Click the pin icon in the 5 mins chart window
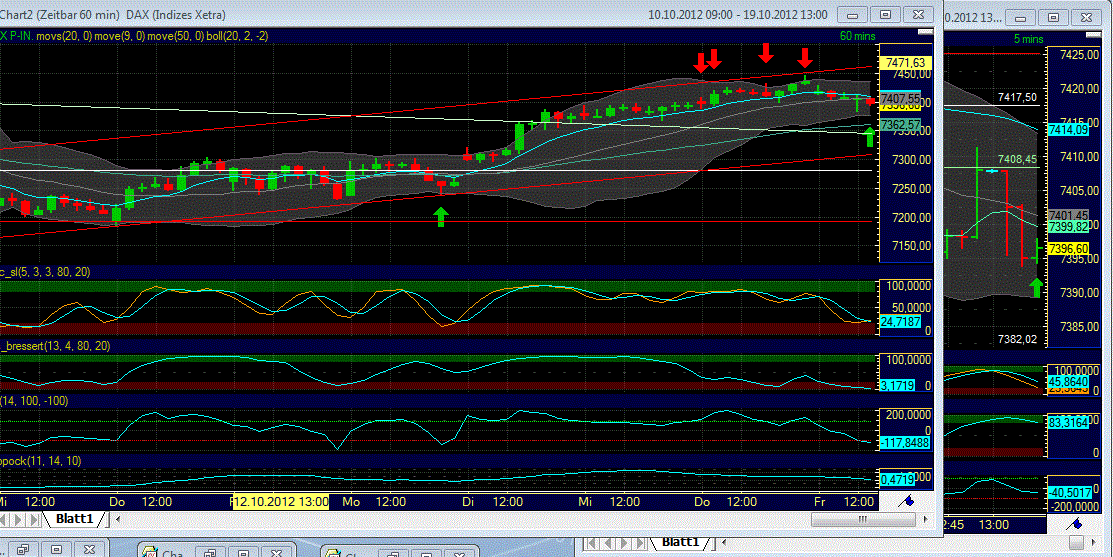This screenshot has width=1113, height=557. click(1076, 524)
